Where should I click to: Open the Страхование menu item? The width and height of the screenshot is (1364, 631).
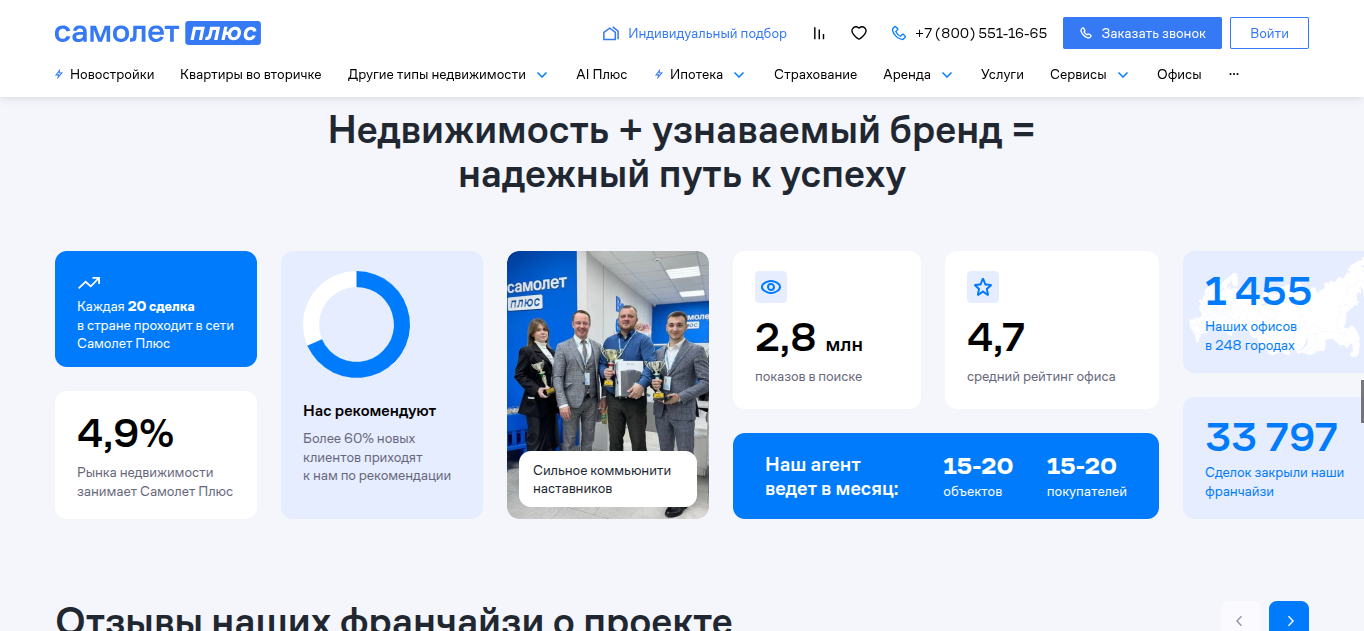(815, 74)
